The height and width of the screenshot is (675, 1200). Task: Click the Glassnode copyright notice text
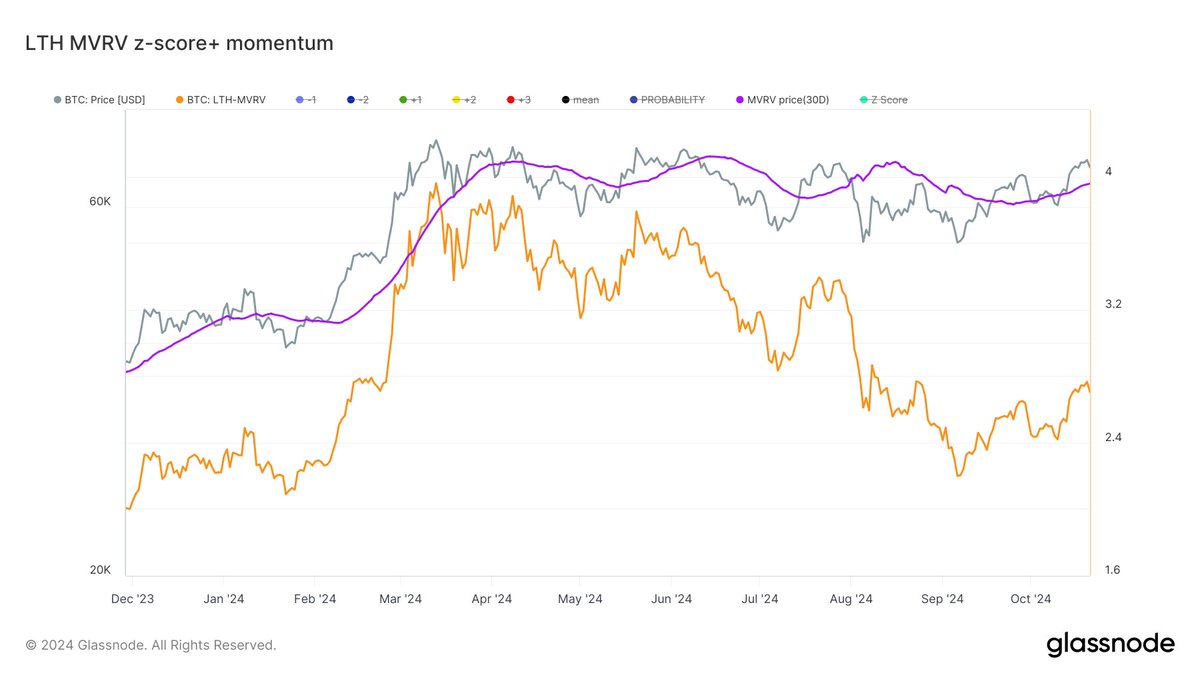click(x=150, y=645)
